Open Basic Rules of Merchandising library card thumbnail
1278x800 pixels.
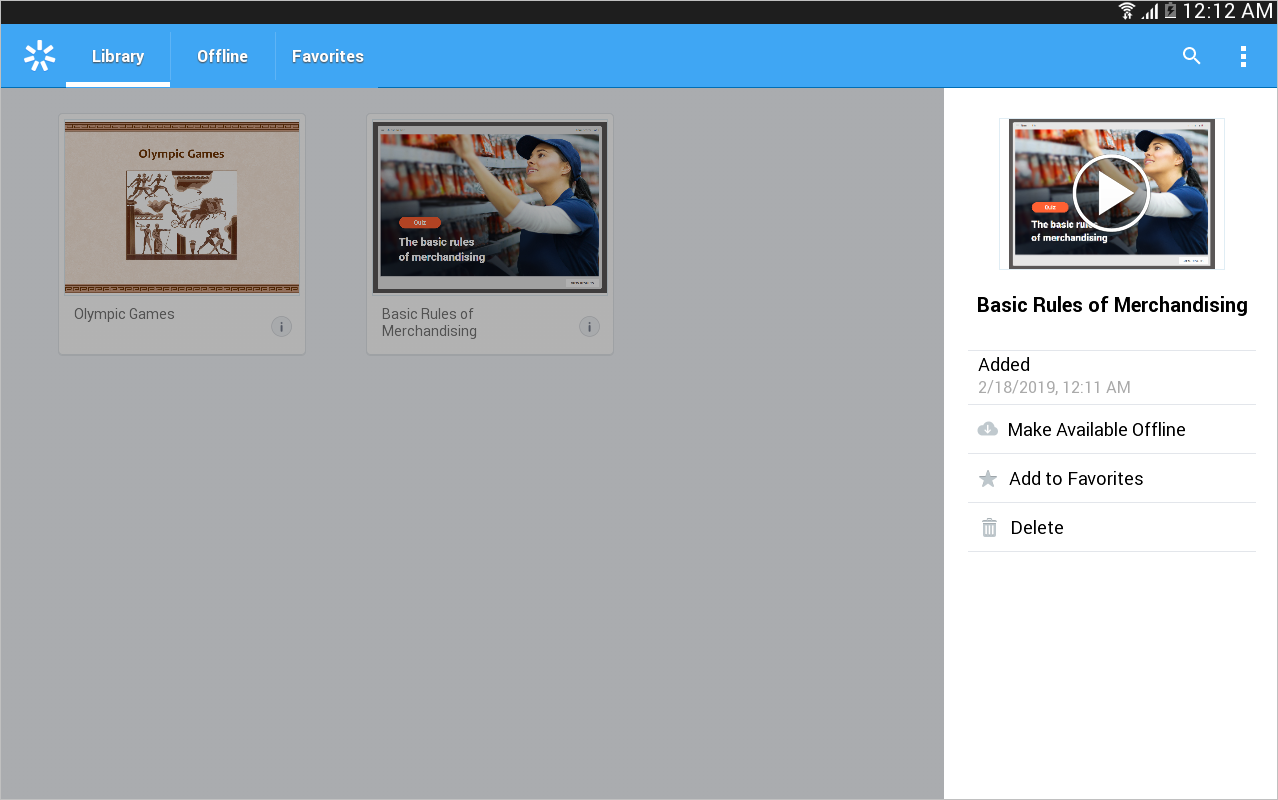pos(490,207)
